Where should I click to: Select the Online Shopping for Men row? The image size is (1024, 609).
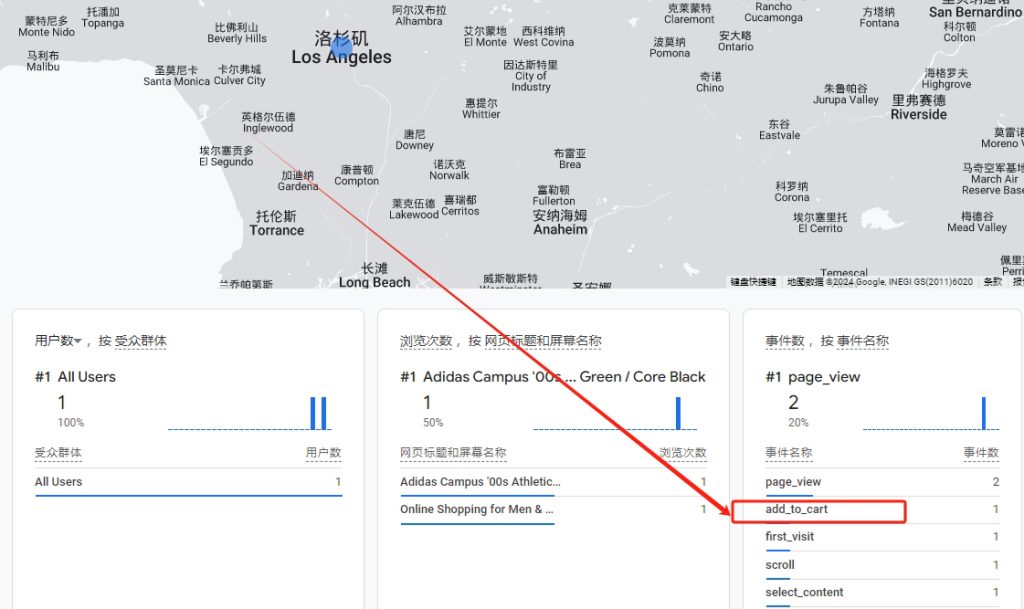477,509
